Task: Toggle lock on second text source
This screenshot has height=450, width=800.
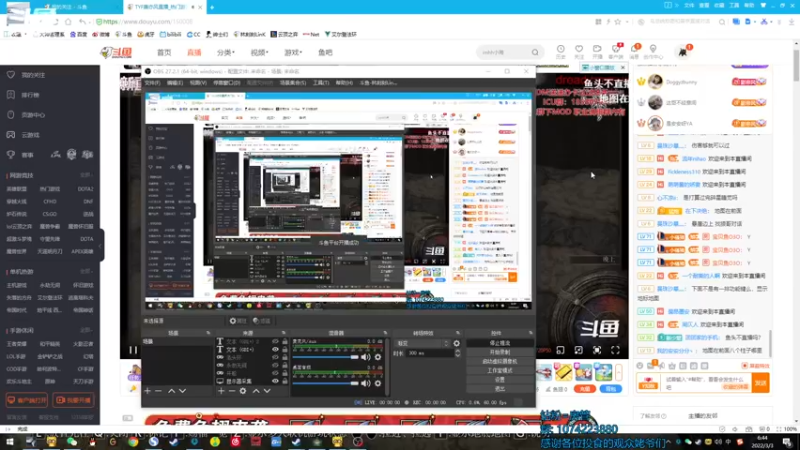Action: [x=285, y=349]
